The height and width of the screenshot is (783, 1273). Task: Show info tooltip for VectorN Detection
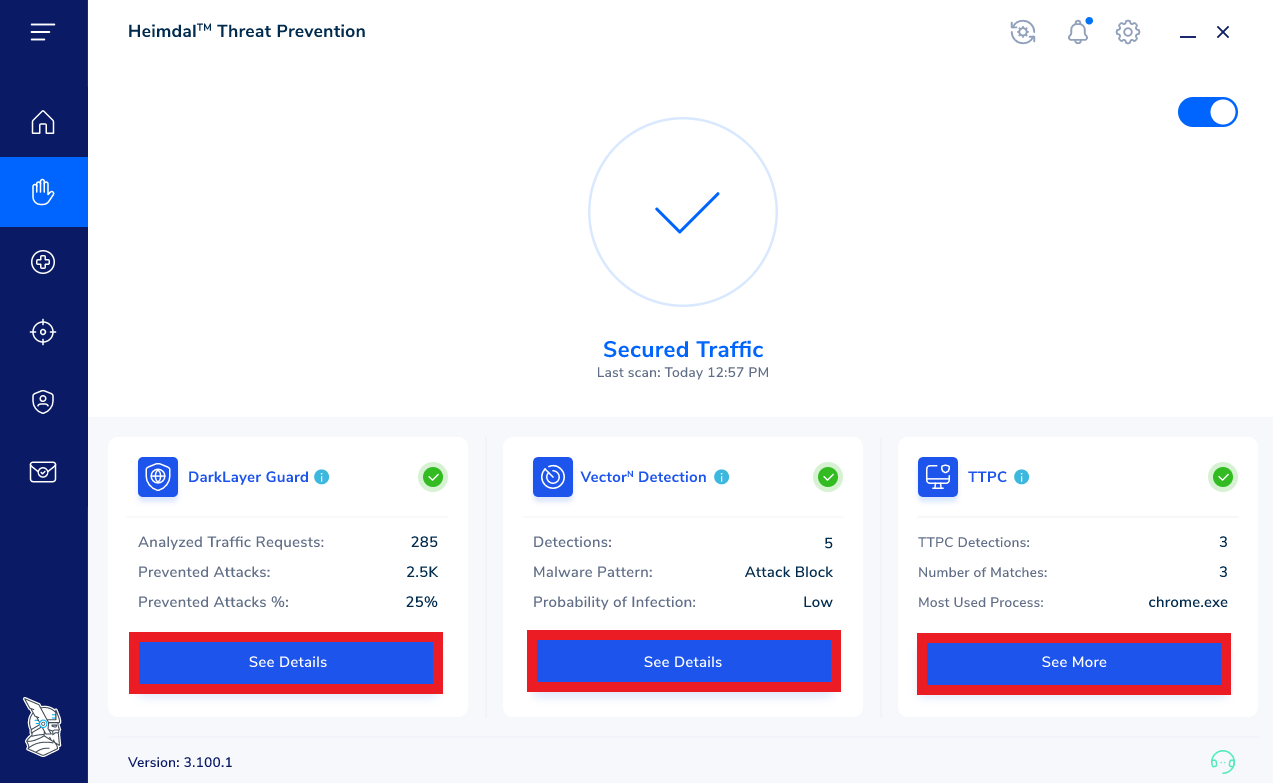(722, 477)
